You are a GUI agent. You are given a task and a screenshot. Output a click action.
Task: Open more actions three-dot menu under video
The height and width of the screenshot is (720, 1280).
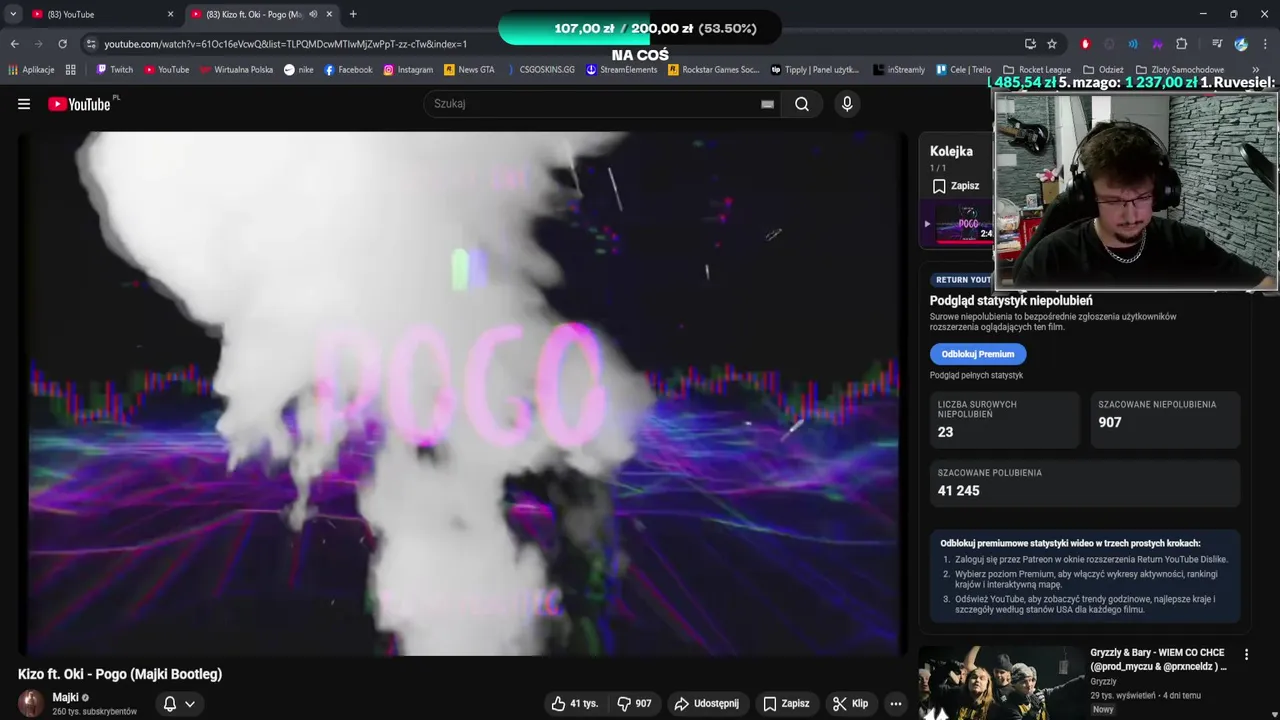click(896, 703)
